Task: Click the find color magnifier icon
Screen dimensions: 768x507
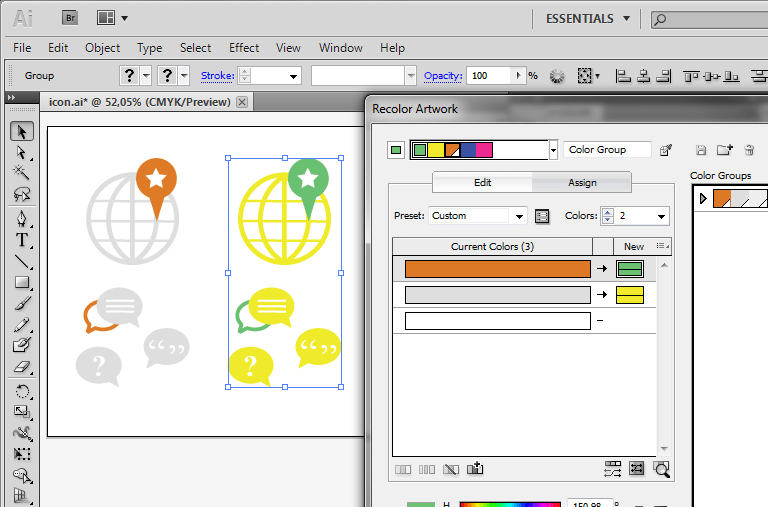Action: 661,469
